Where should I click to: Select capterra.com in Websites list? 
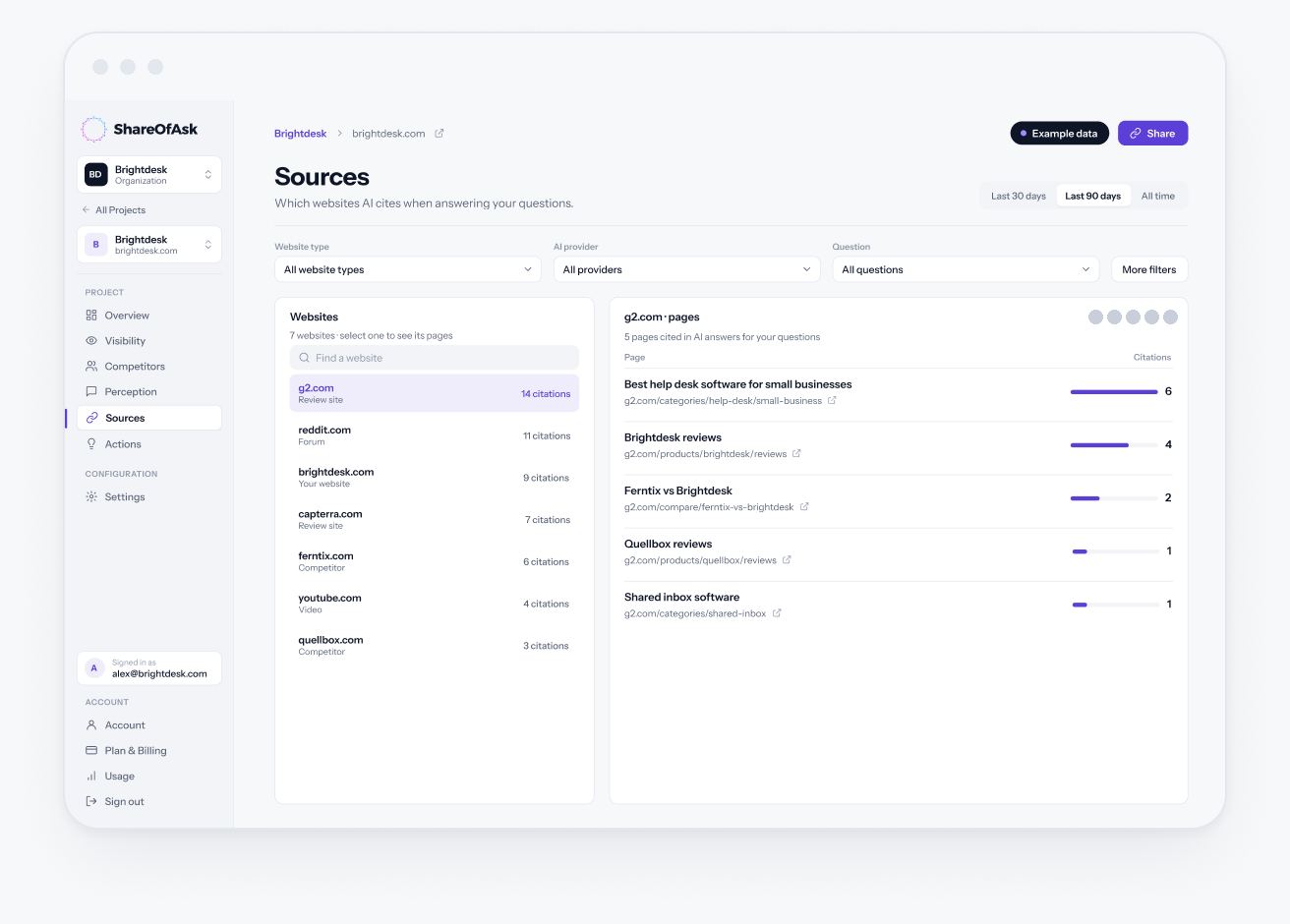coord(434,520)
